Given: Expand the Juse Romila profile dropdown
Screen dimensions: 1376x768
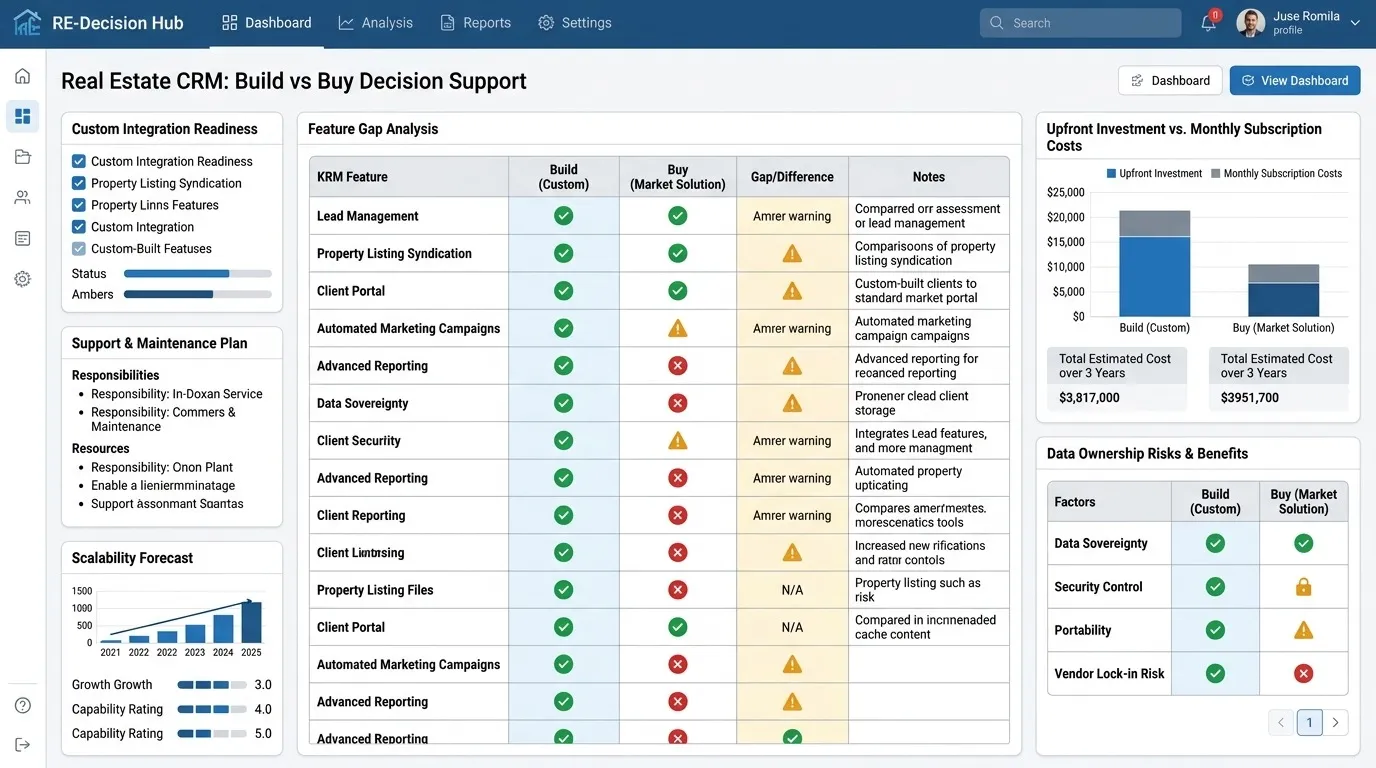Looking at the screenshot, I should 1355,23.
